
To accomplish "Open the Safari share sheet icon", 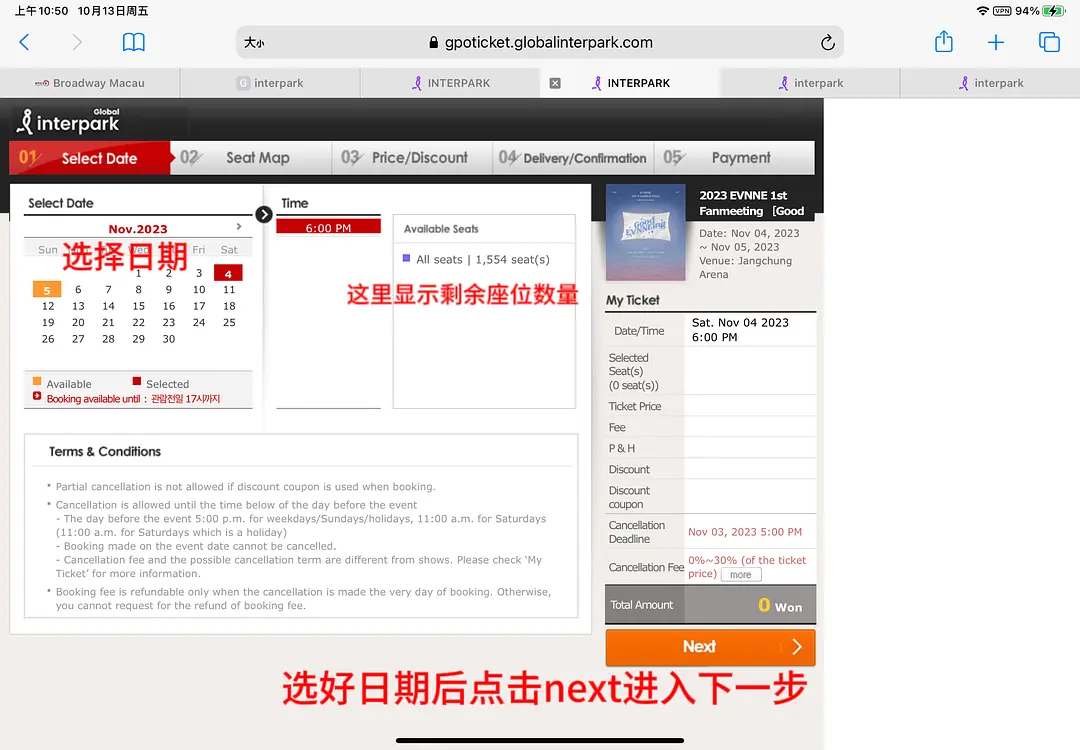I will tap(944, 42).
